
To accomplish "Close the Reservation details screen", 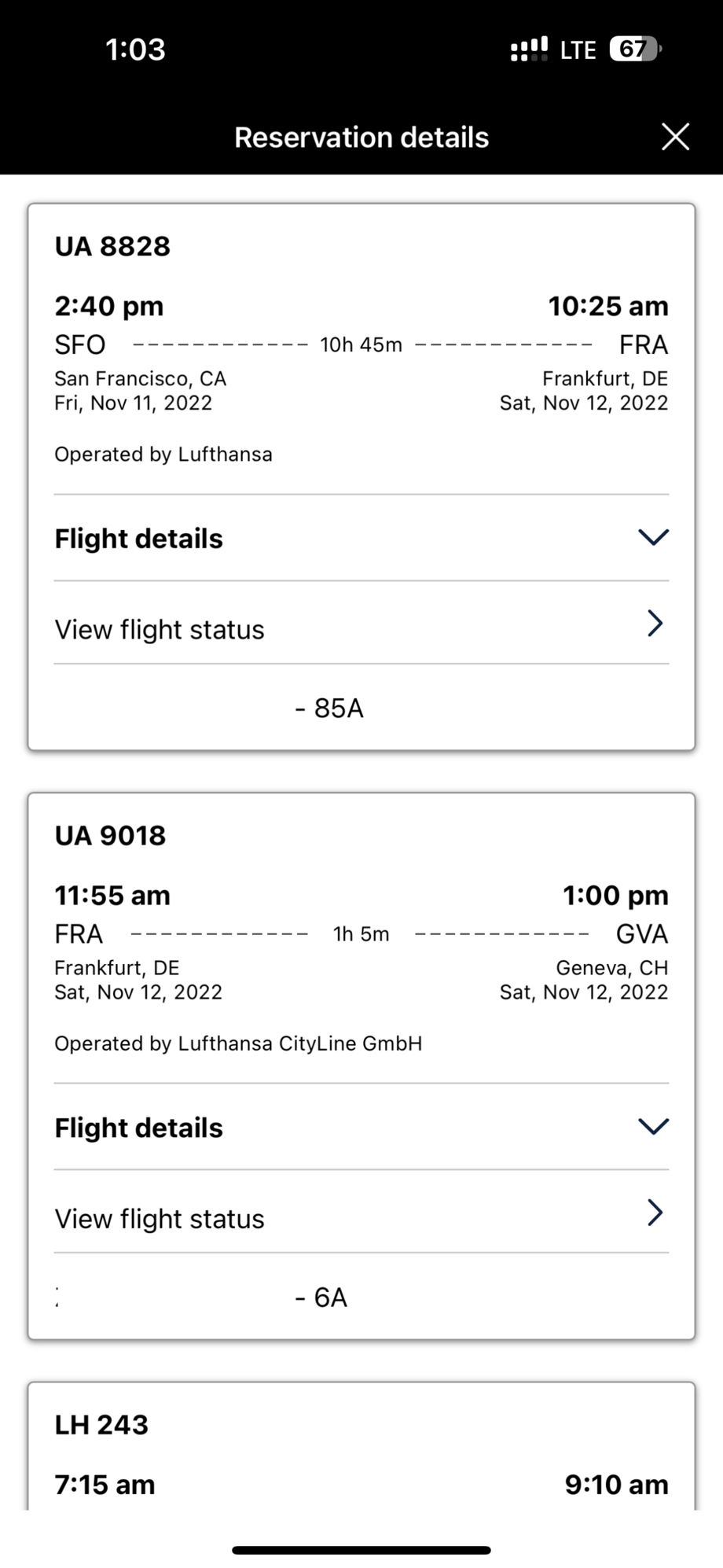I will click(x=675, y=137).
